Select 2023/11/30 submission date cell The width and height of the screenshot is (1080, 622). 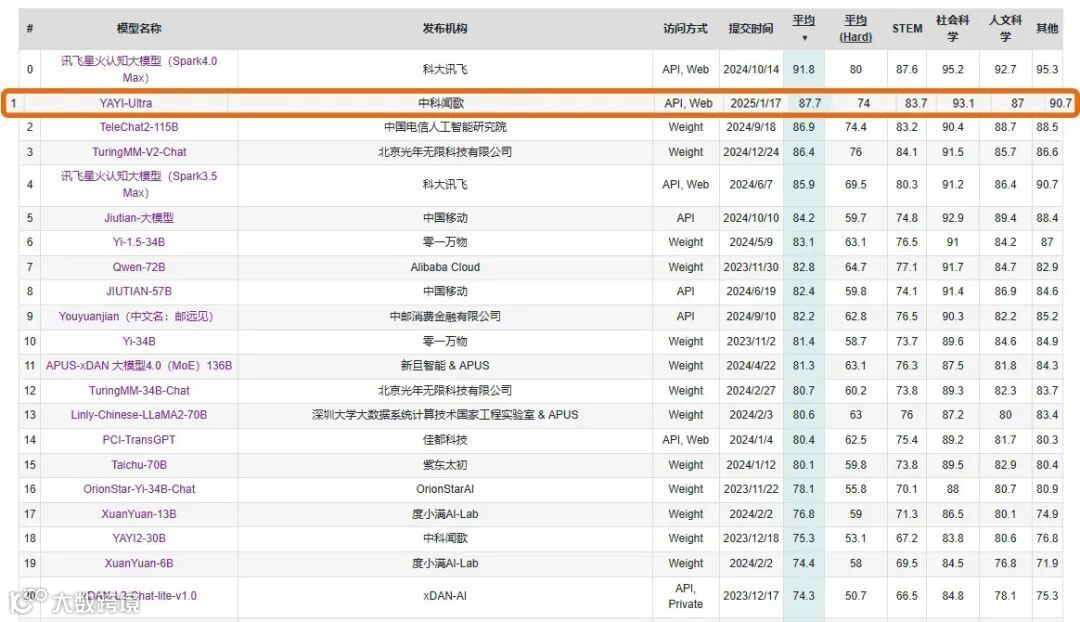[751, 267]
